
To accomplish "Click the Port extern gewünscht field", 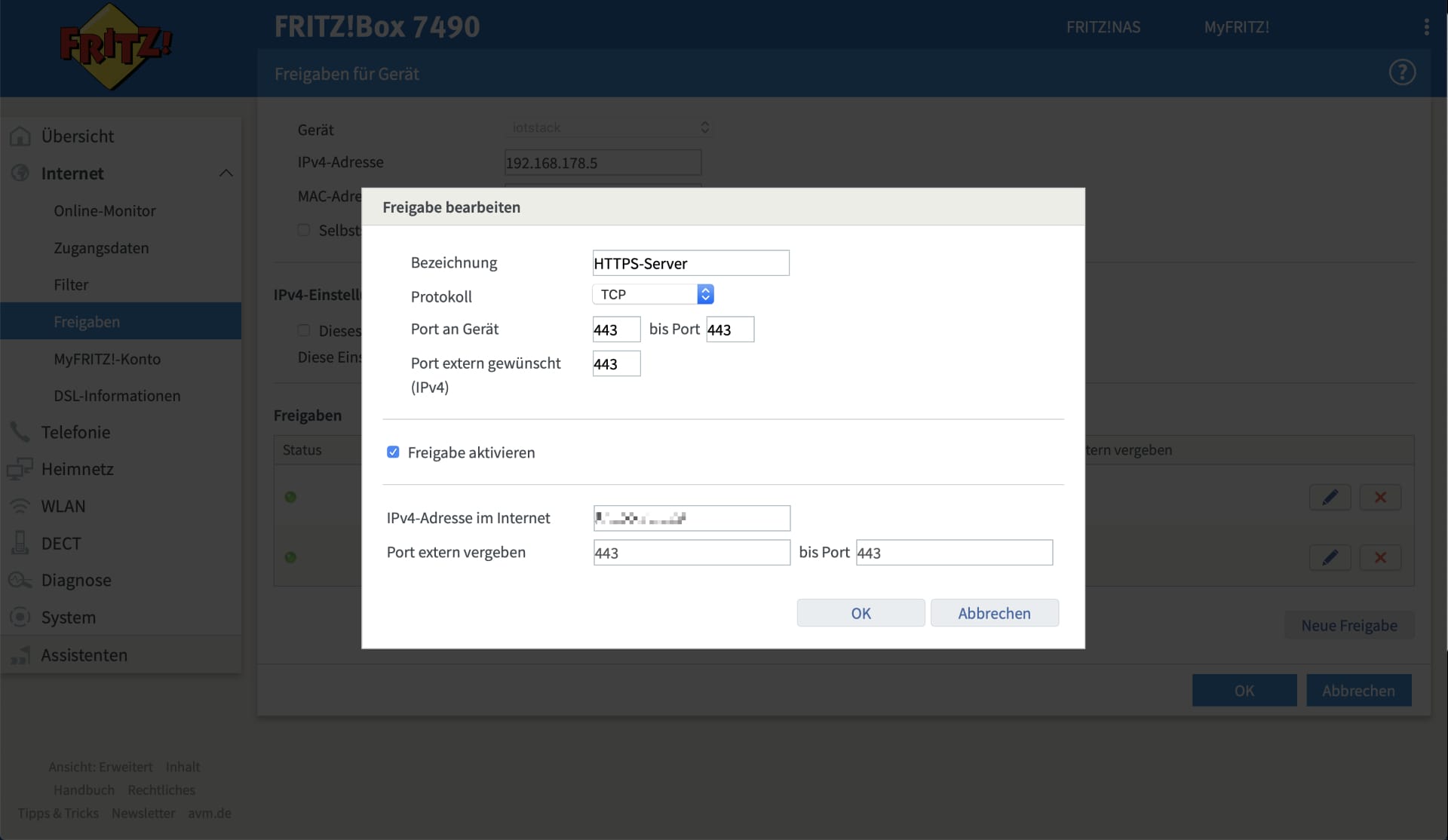I will pyautogui.click(x=616, y=363).
